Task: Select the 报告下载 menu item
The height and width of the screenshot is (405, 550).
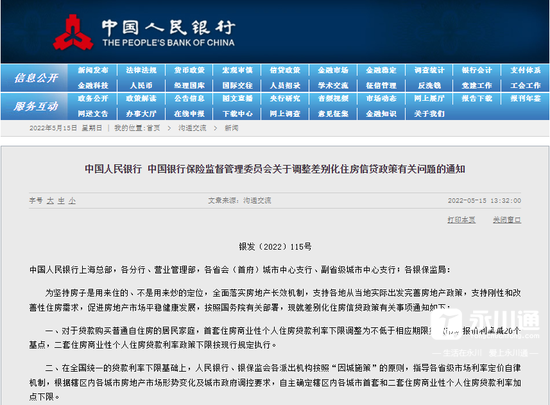Action: [477, 99]
